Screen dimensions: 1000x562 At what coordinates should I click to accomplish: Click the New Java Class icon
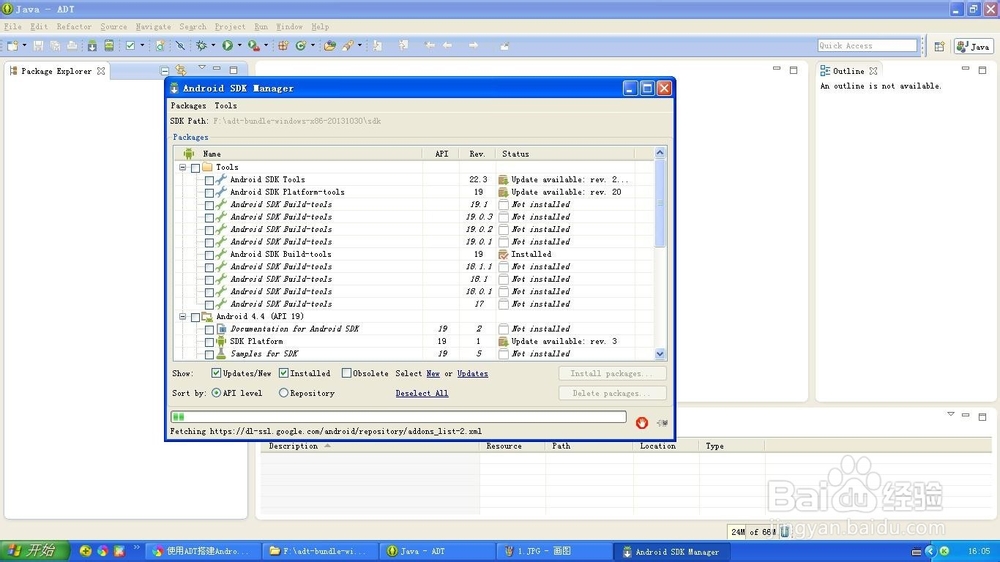click(300, 45)
